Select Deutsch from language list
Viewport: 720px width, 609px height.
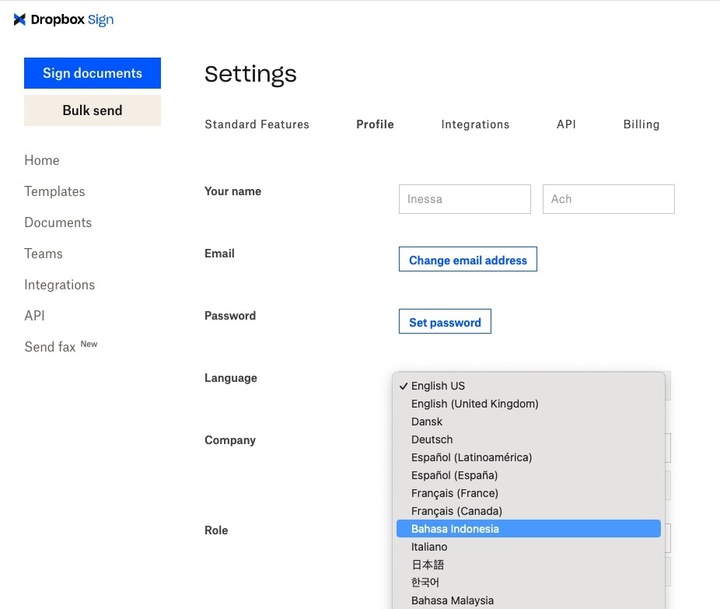coord(529,440)
